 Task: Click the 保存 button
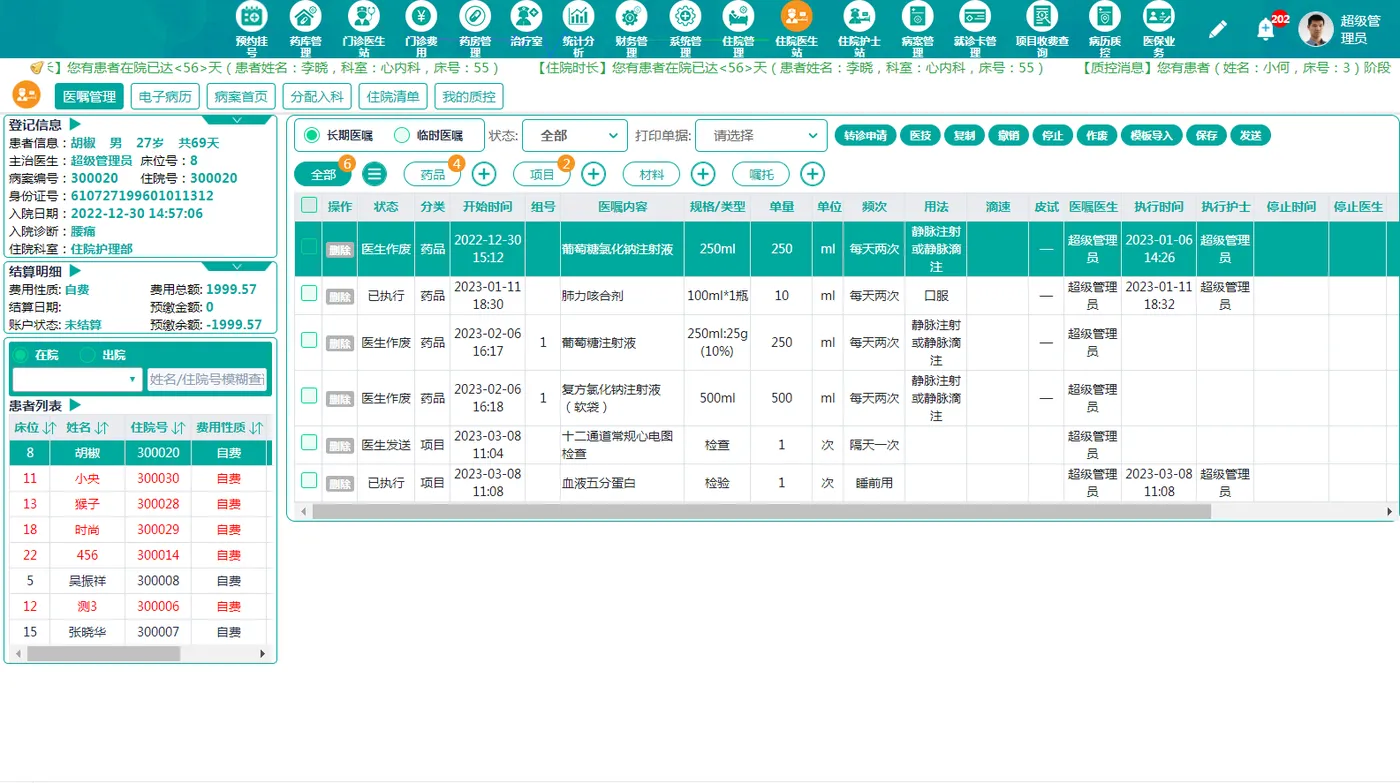pos(1207,135)
